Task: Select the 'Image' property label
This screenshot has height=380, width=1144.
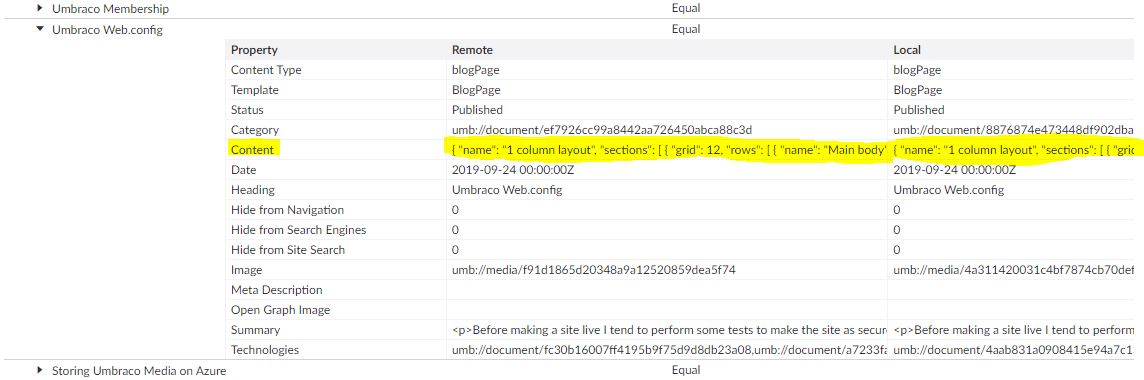Action: [247, 270]
